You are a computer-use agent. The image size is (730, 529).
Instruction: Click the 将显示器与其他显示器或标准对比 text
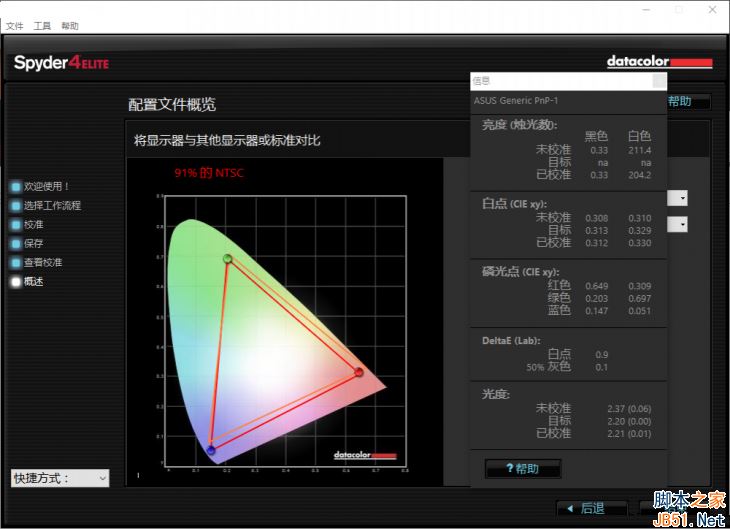[227, 140]
